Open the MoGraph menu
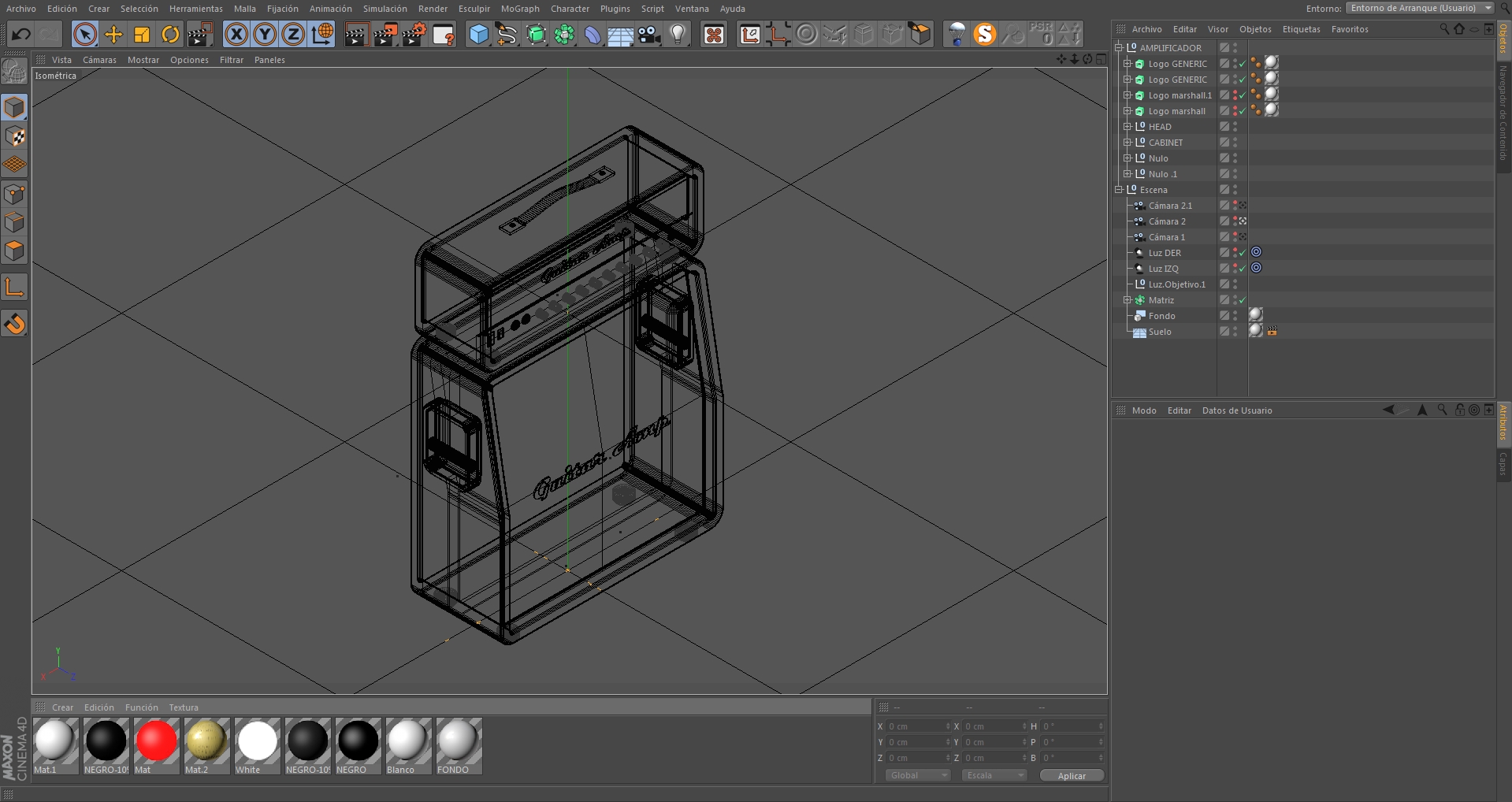Image resolution: width=1512 pixels, height=802 pixels. (x=520, y=9)
